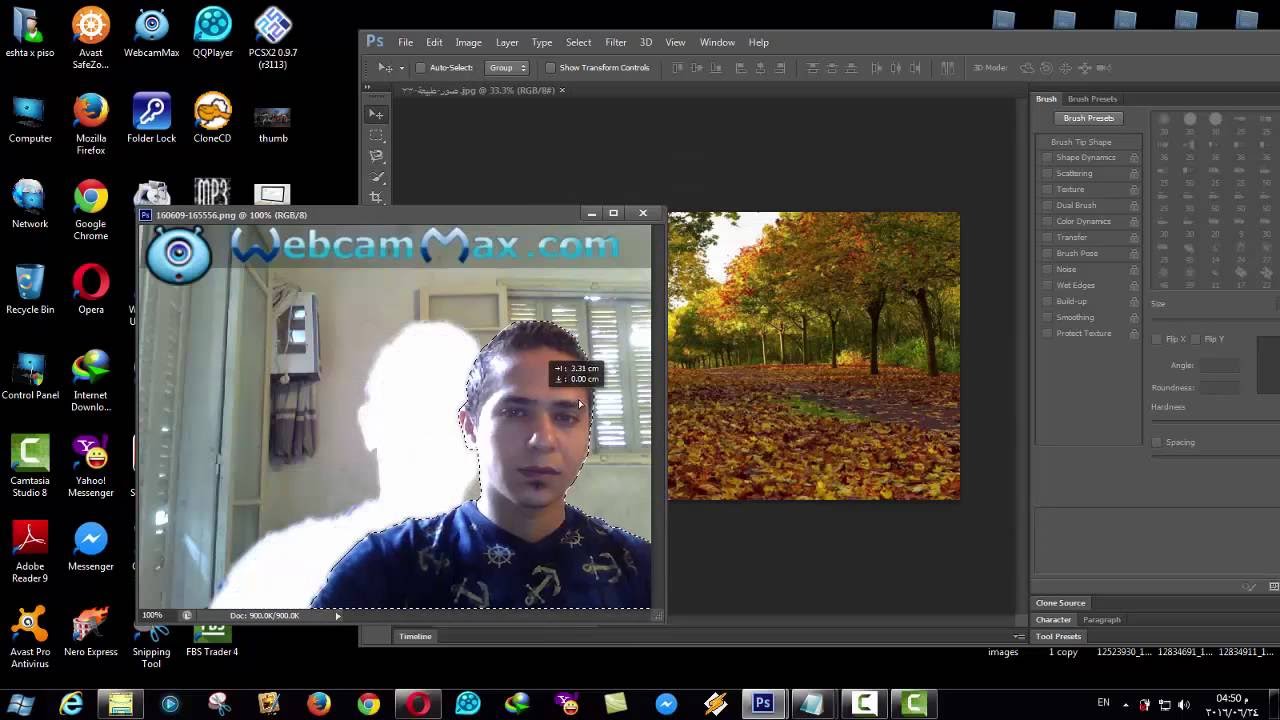Screen dimensions: 1280x720
Task: Click the autumn leaves image canvas
Action: point(813,356)
